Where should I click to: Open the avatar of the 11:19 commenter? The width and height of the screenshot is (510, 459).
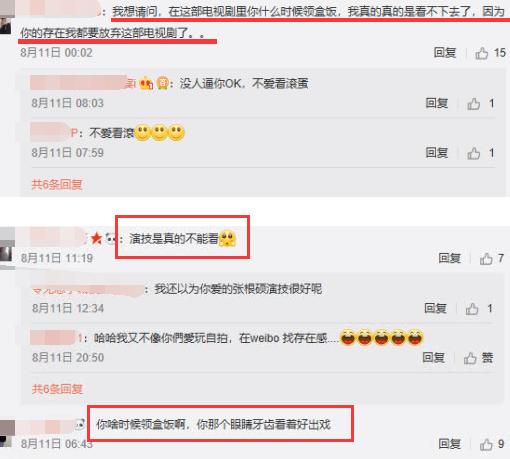pos(7,248)
